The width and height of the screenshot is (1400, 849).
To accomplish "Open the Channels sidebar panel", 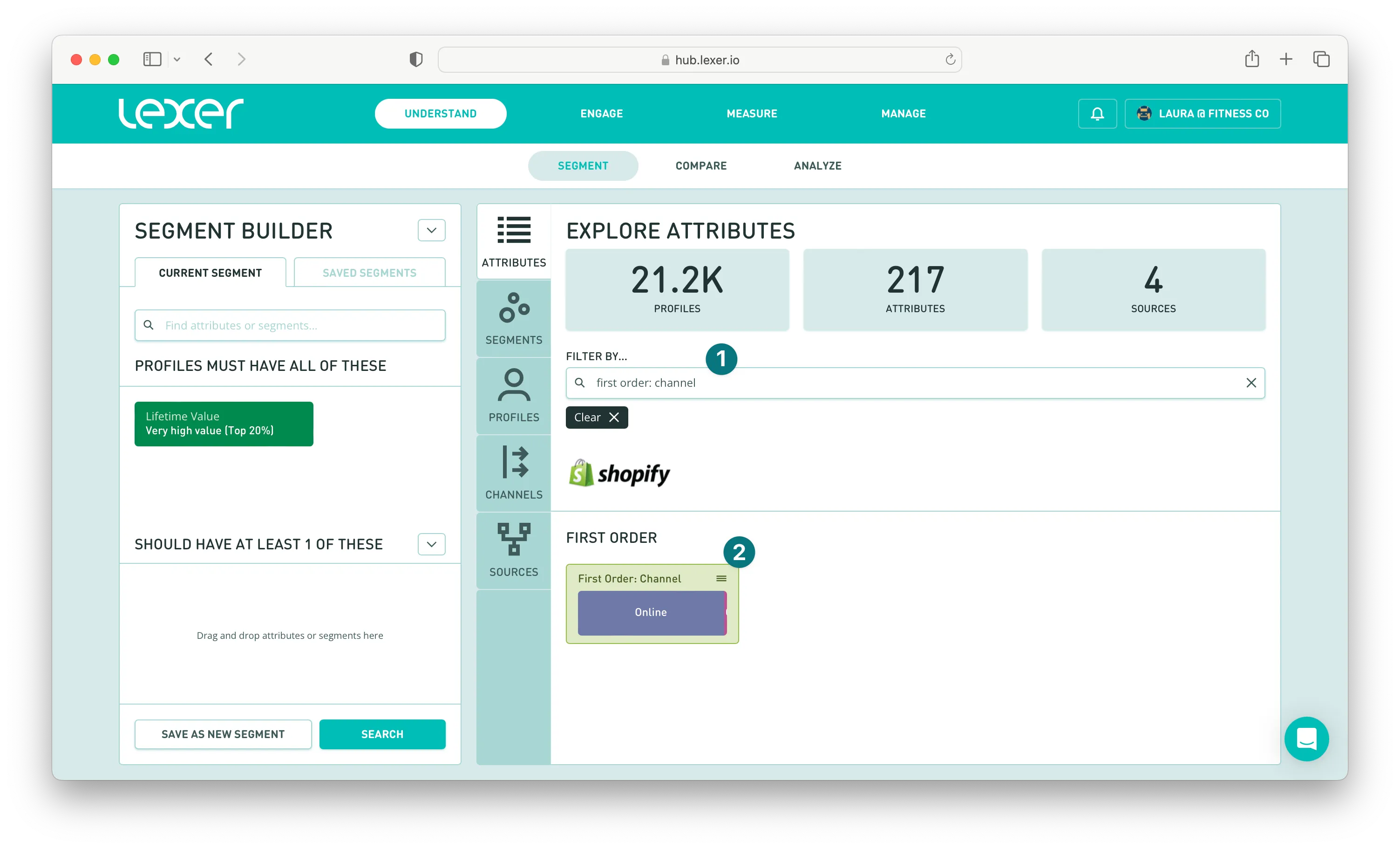I will click(514, 473).
